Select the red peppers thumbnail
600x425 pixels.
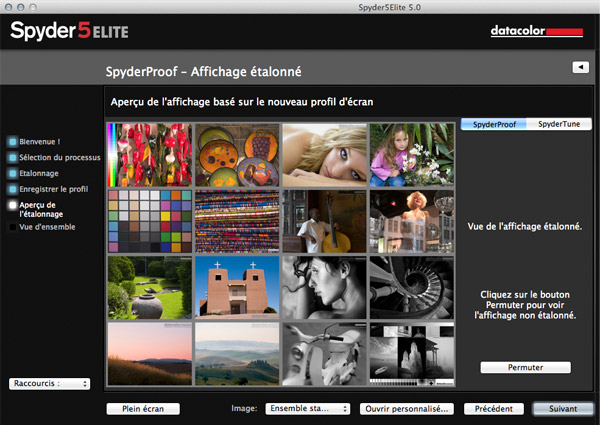[x=150, y=155]
